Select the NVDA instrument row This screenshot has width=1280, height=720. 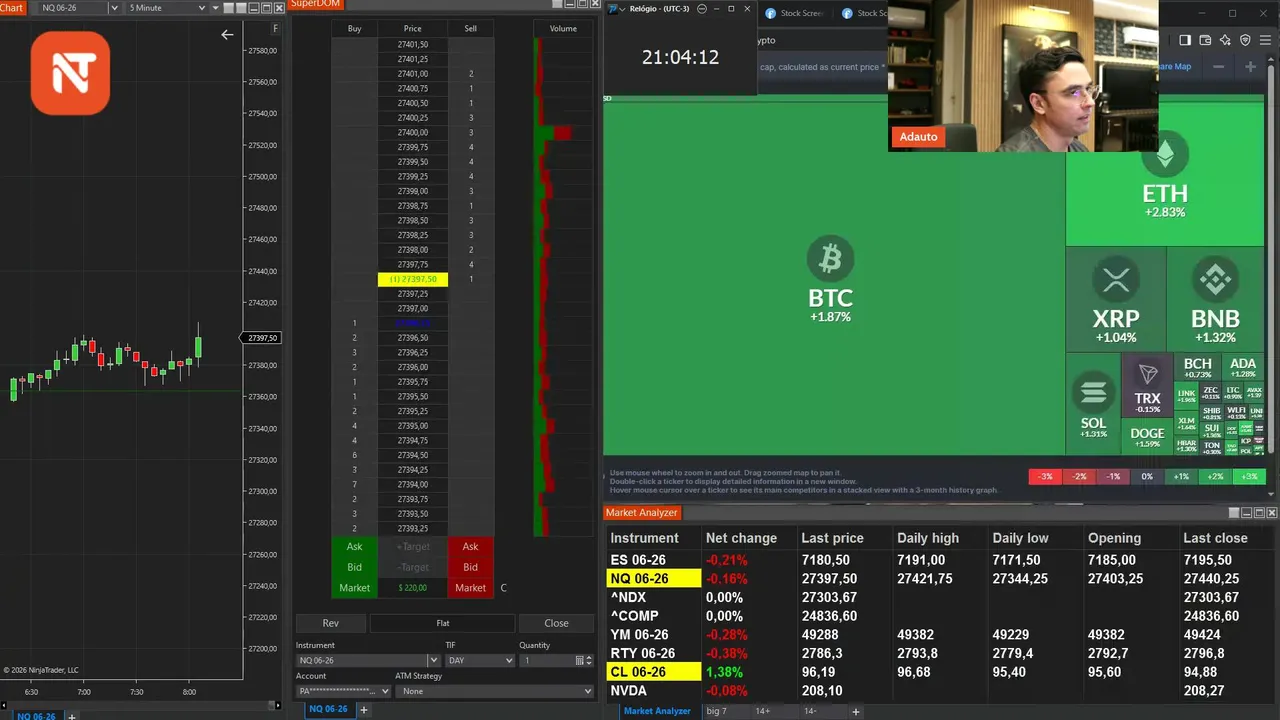(x=940, y=691)
